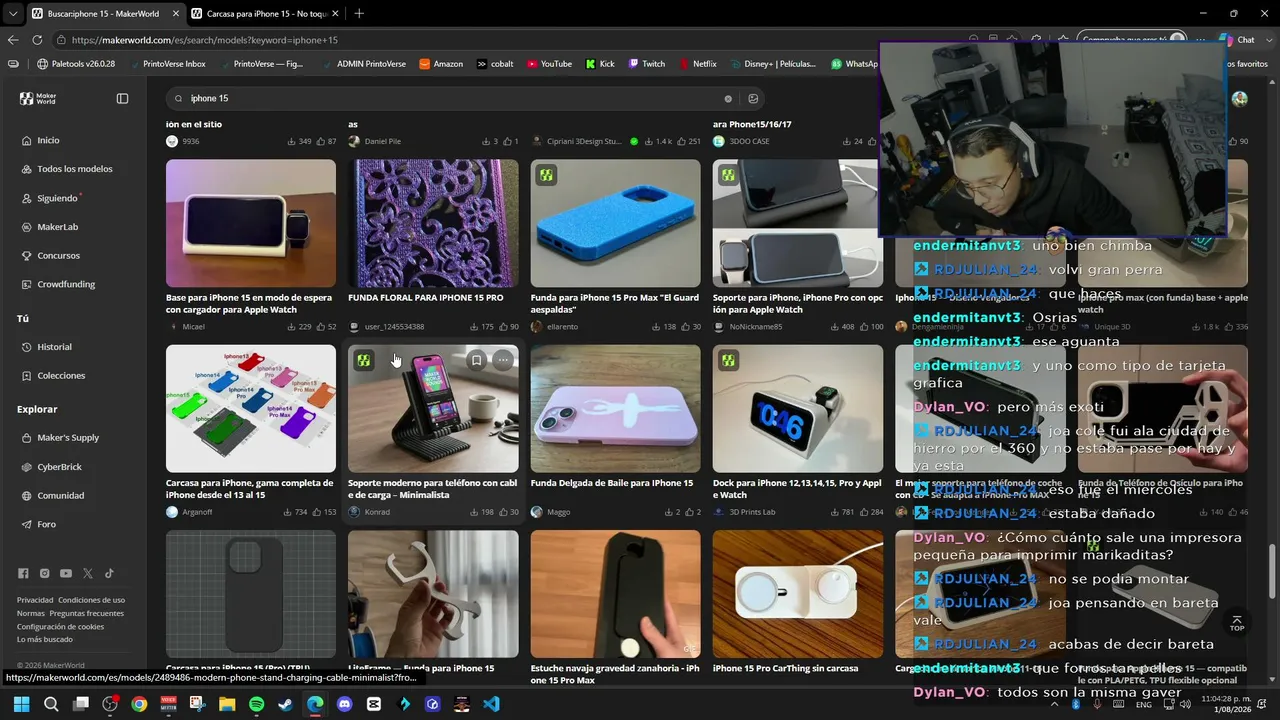The height and width of the screenshot is (720, 1280).
Task: Open Preguntas frecuentes link
Action: click(87, 613)
